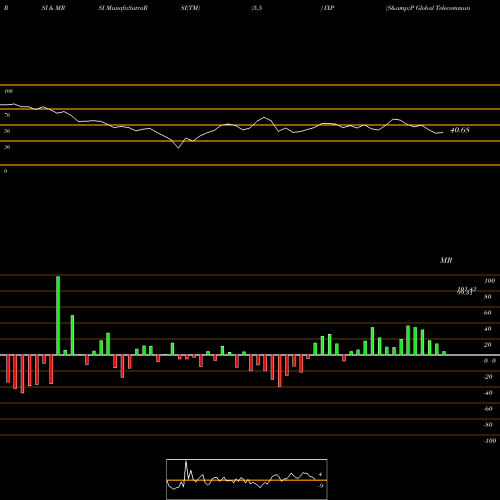The width and height of the screenshot is (500, 500).
Task: Click the RSI axis label 70
Action: [x=7, y=115]
